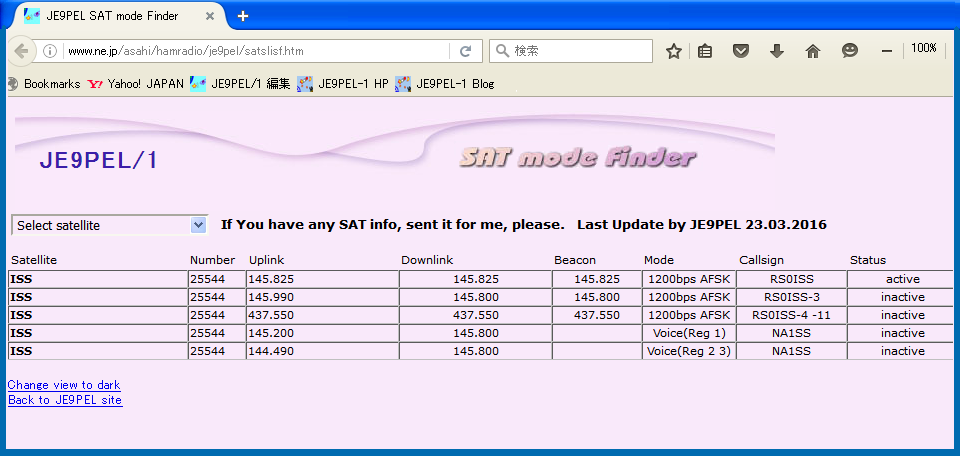
Task: Click the Satellite column header
Action: (34, 260)
